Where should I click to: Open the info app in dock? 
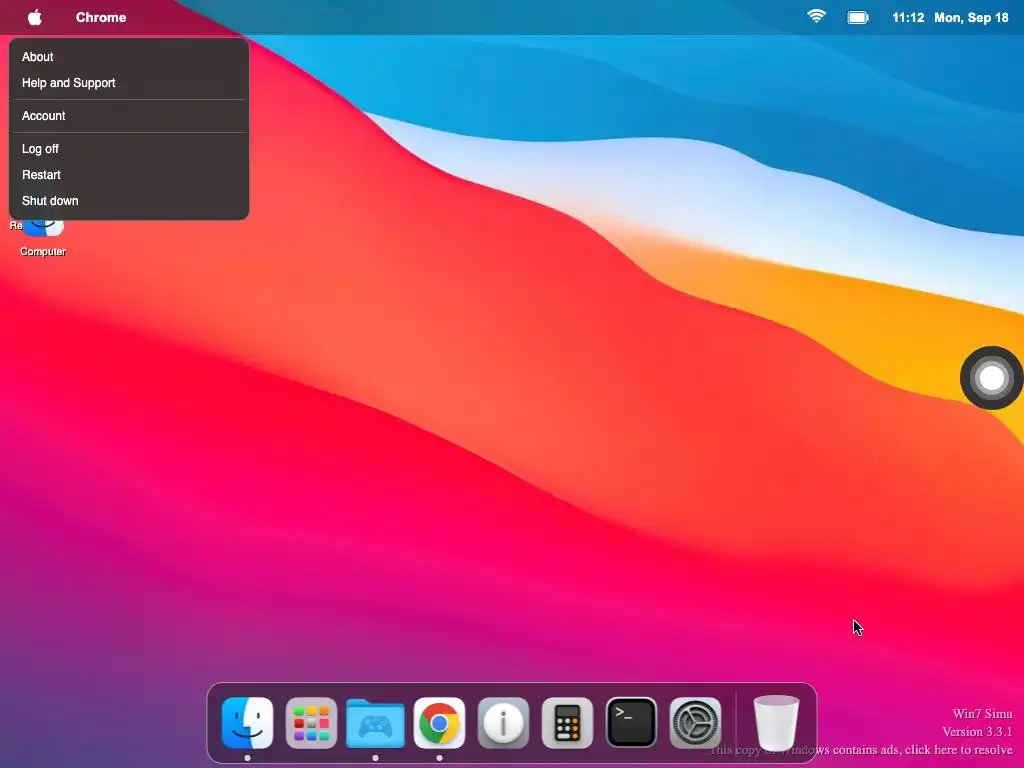tap(504, 723)
